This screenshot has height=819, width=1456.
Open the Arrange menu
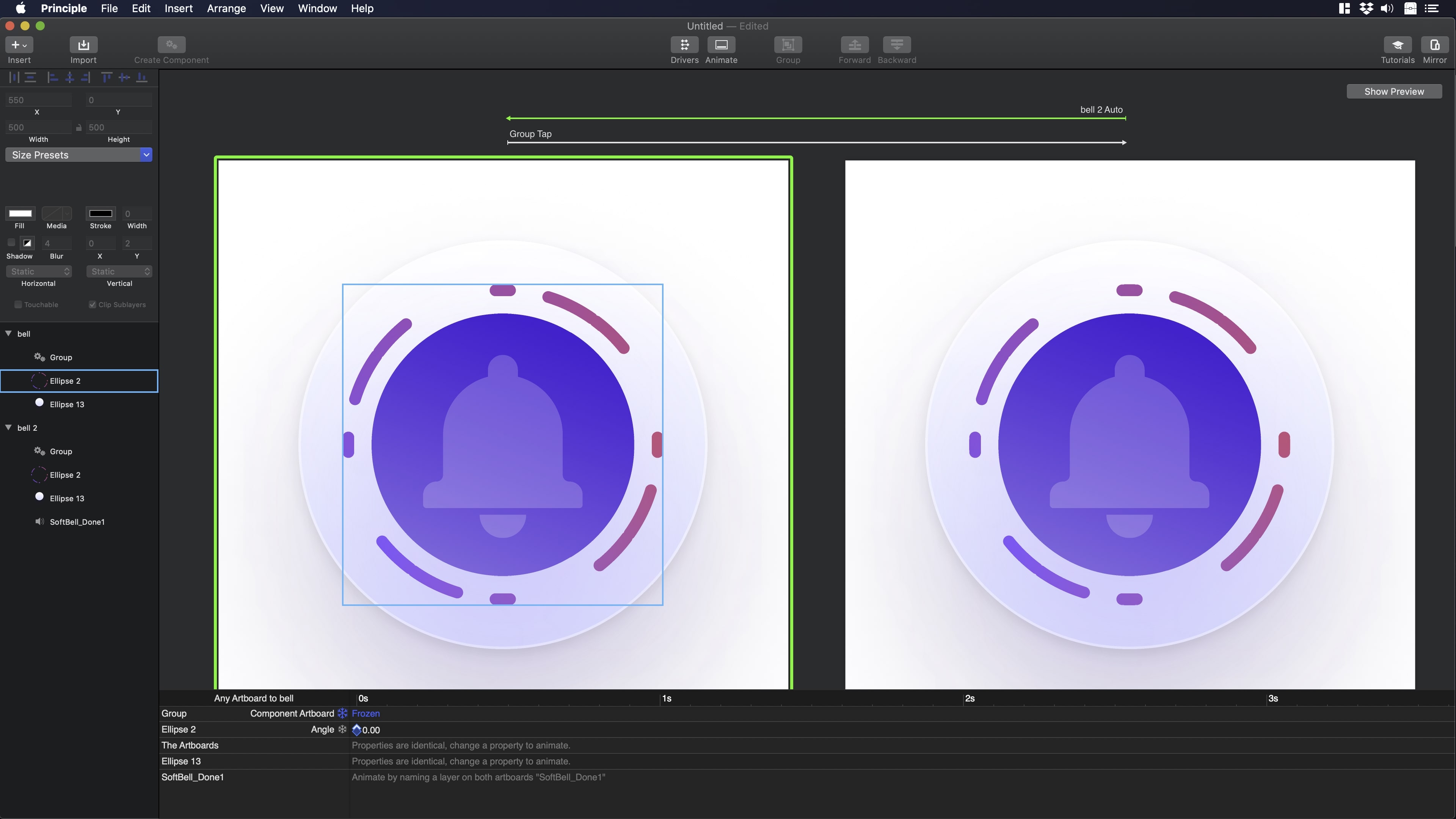(x=226, y=8)
